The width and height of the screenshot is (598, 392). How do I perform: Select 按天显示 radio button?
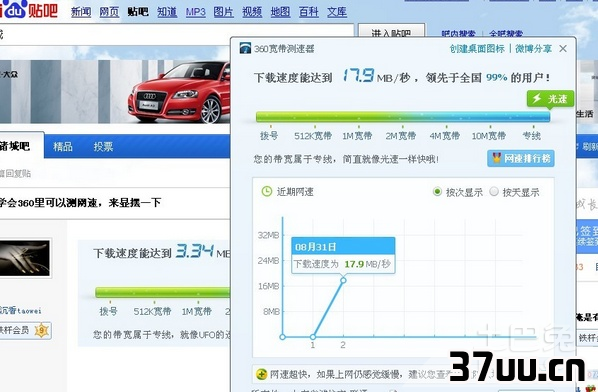pyautogui.click(x=494, y=191)
